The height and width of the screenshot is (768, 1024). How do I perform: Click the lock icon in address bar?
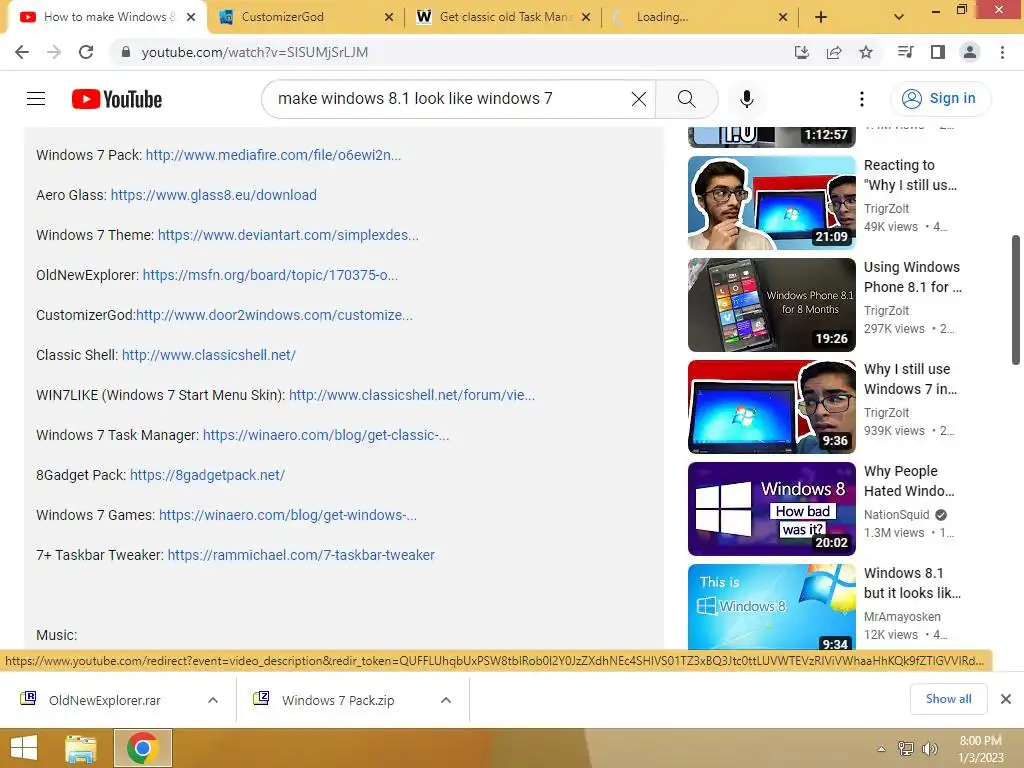(125, 52)
